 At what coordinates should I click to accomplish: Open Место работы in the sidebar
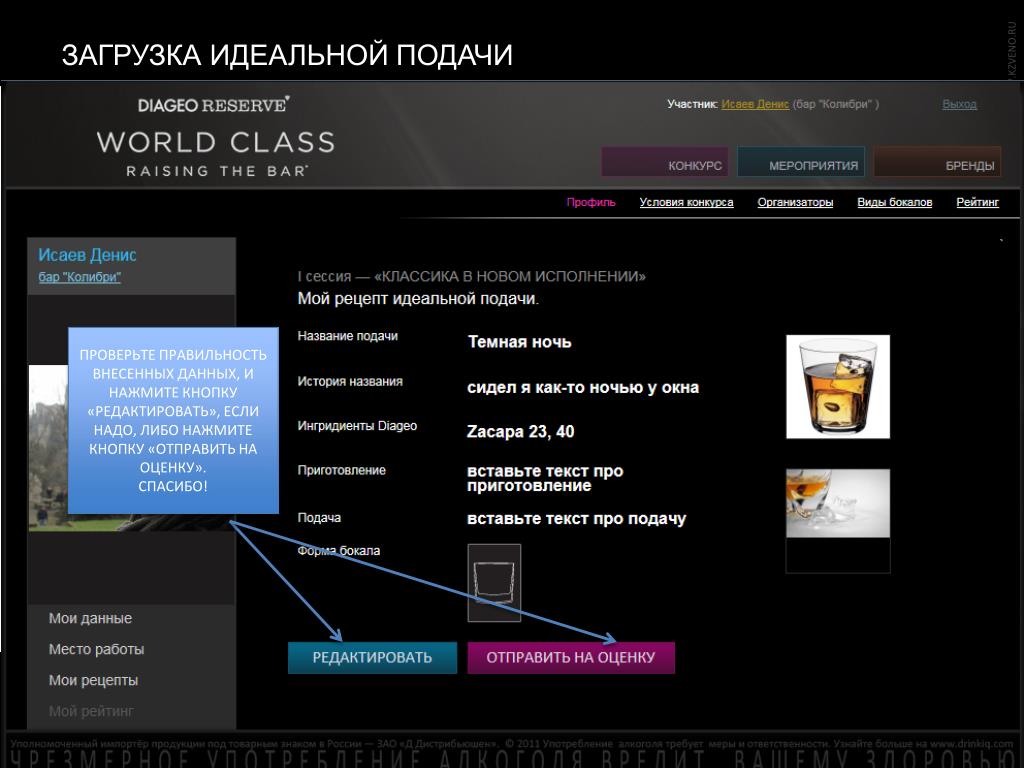(96, 649)
